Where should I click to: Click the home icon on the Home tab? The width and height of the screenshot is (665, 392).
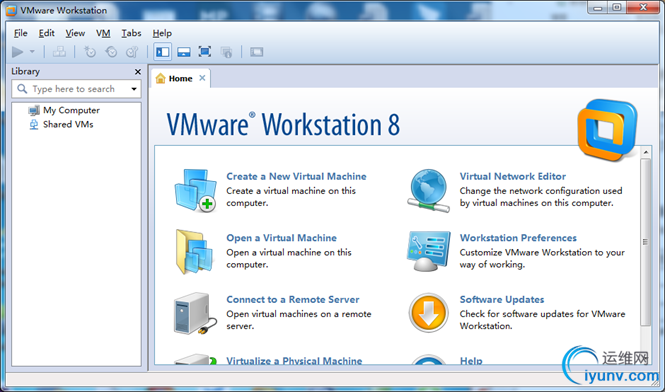pos(160,78)
